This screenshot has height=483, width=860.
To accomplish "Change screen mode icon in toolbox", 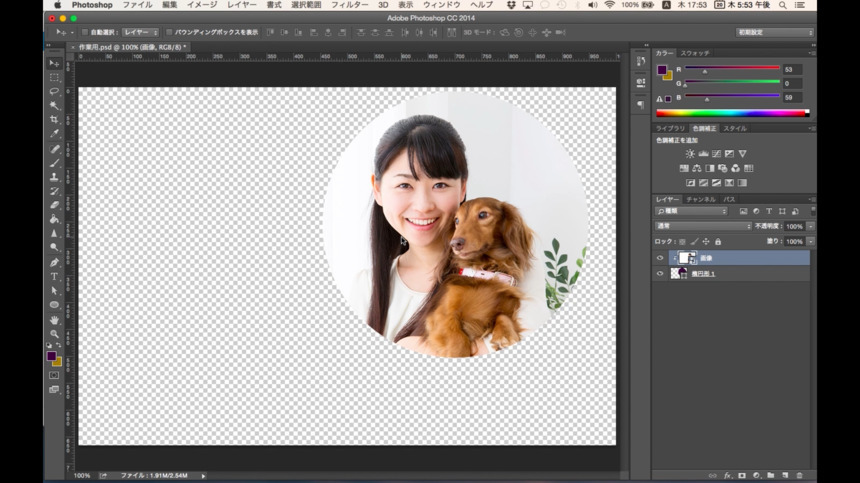I will tap(54, 389).
